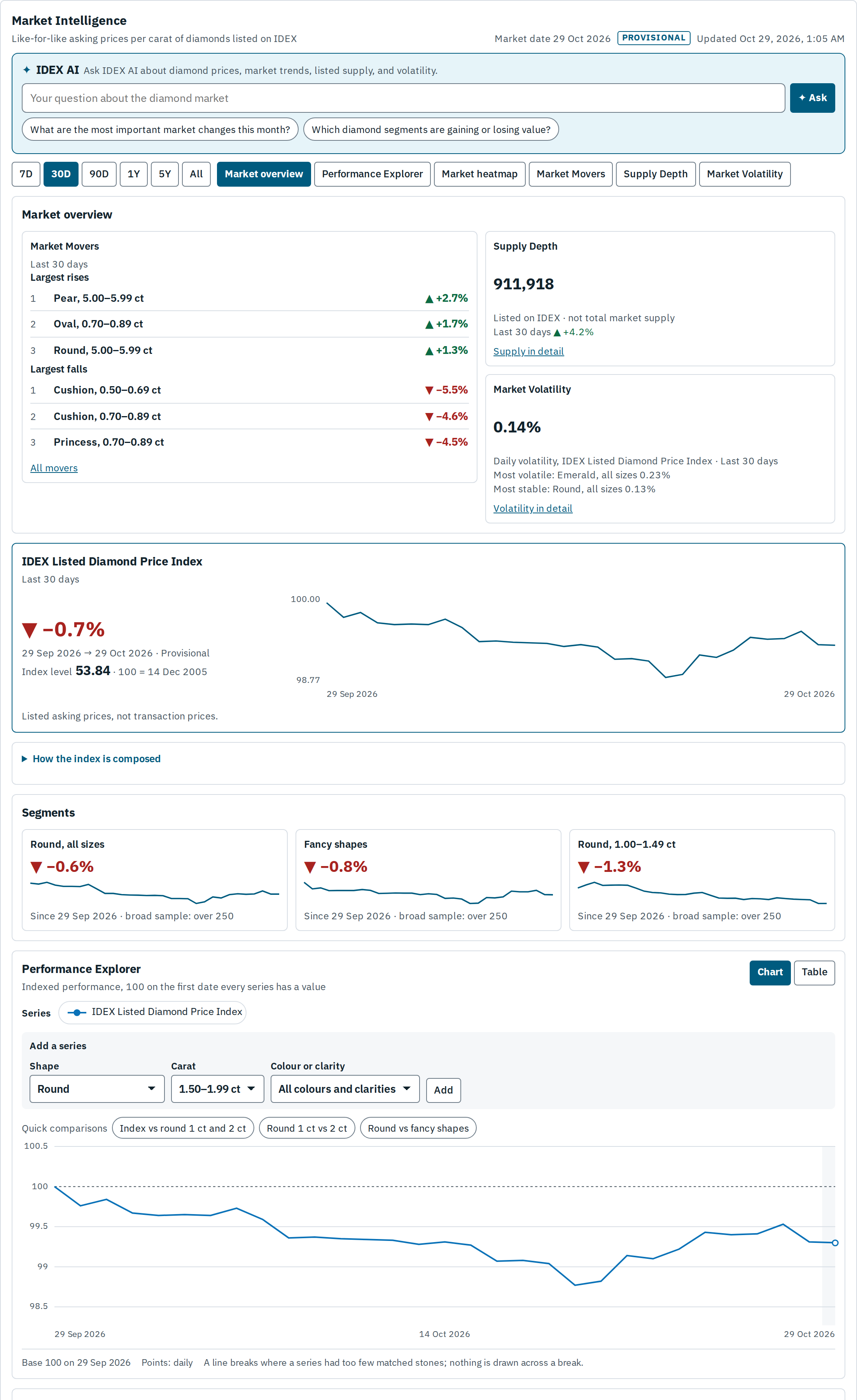Expand How the index is composed
Screen dimensions: 857x1400
[x=91, y=758]
